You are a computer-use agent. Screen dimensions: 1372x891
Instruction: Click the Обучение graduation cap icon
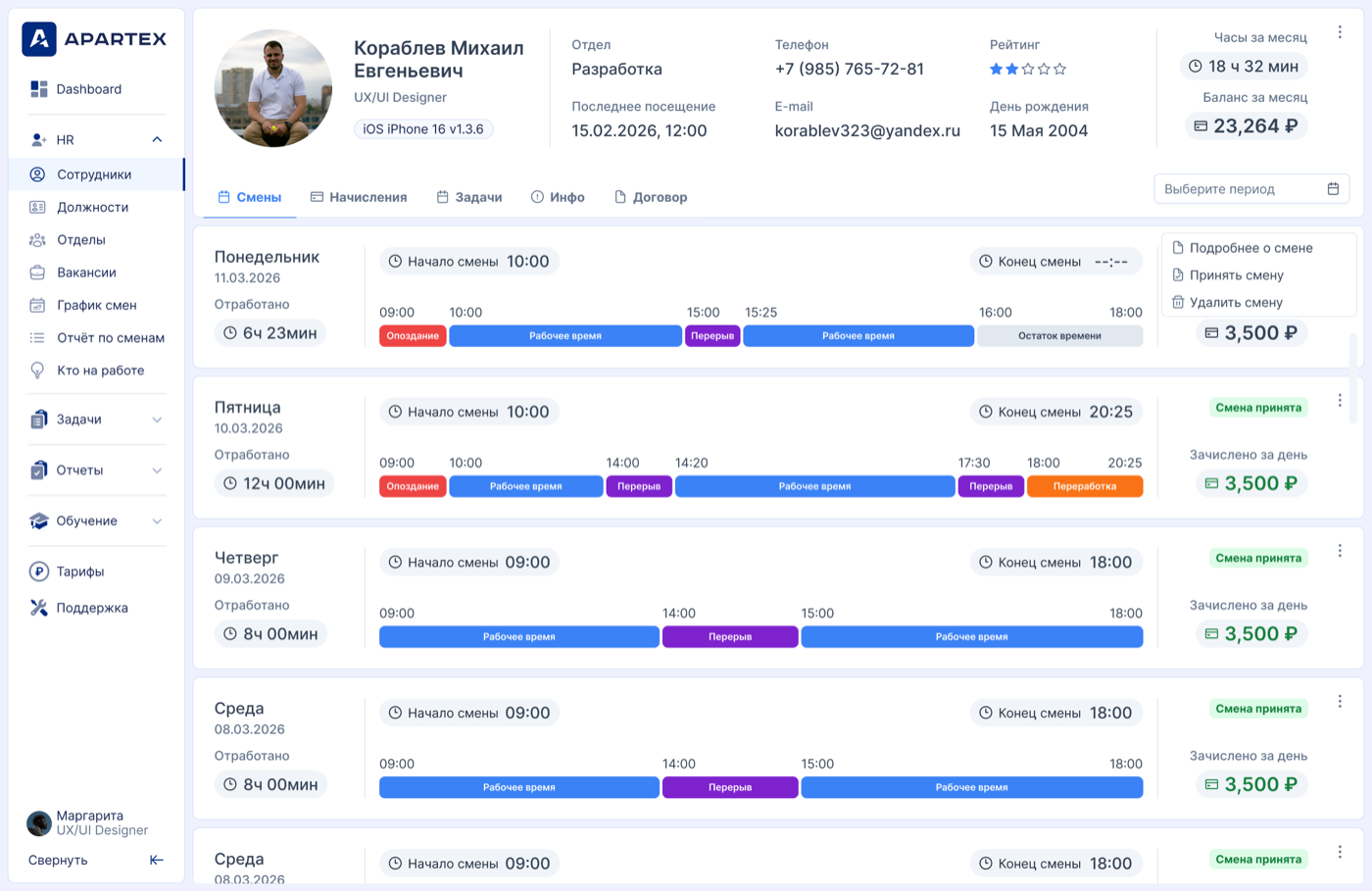(39, 521)
